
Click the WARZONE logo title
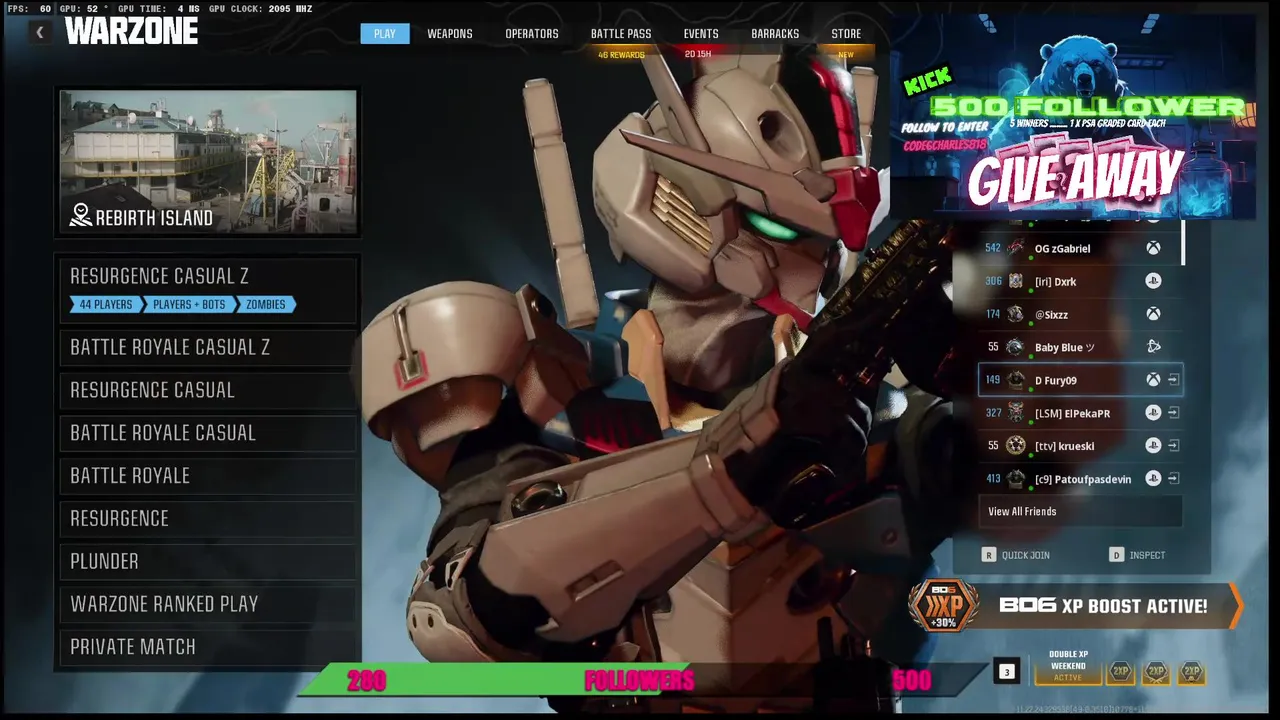[x=131, y=32]
